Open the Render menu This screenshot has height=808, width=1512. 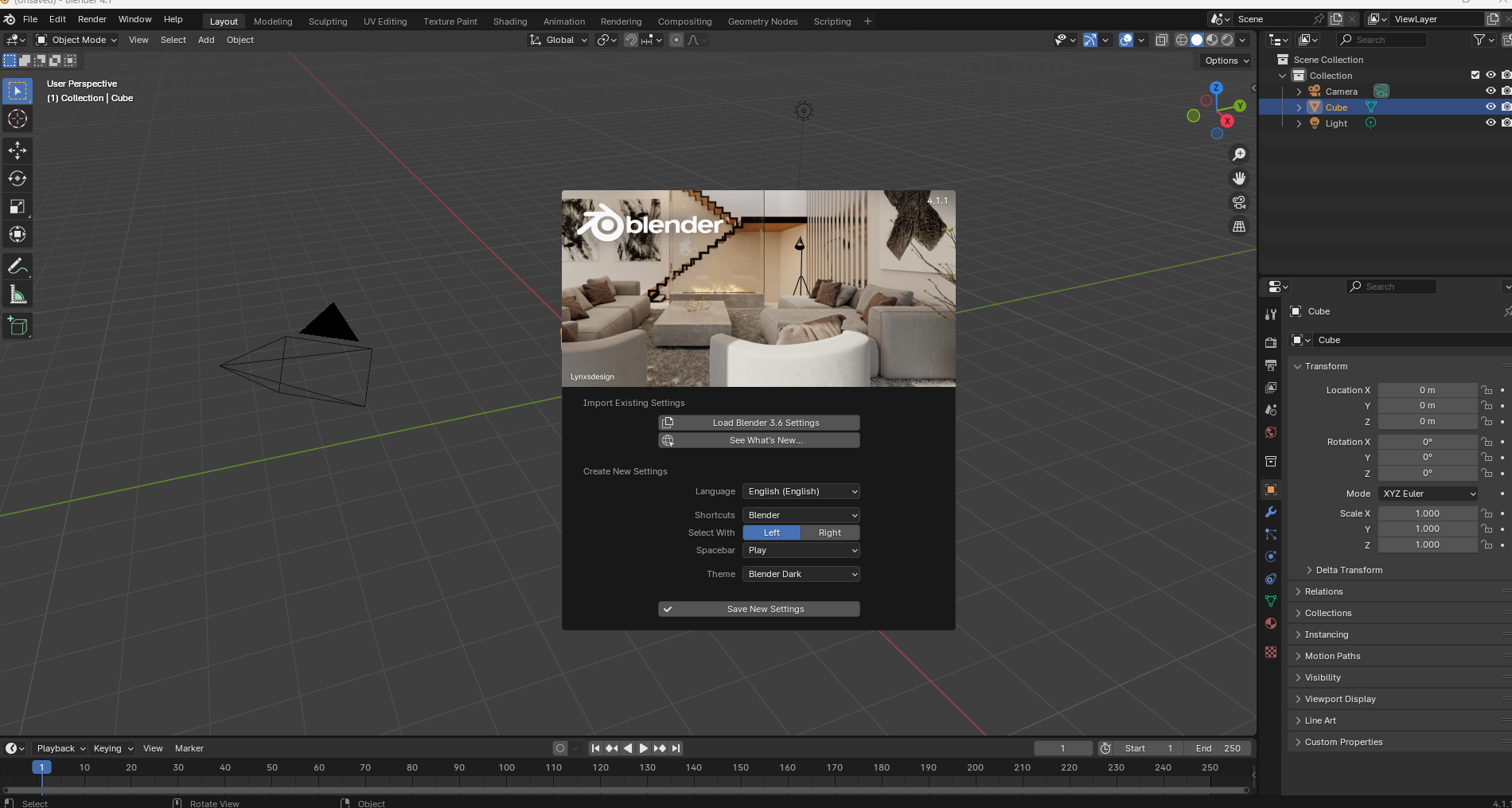pos(92,19)
